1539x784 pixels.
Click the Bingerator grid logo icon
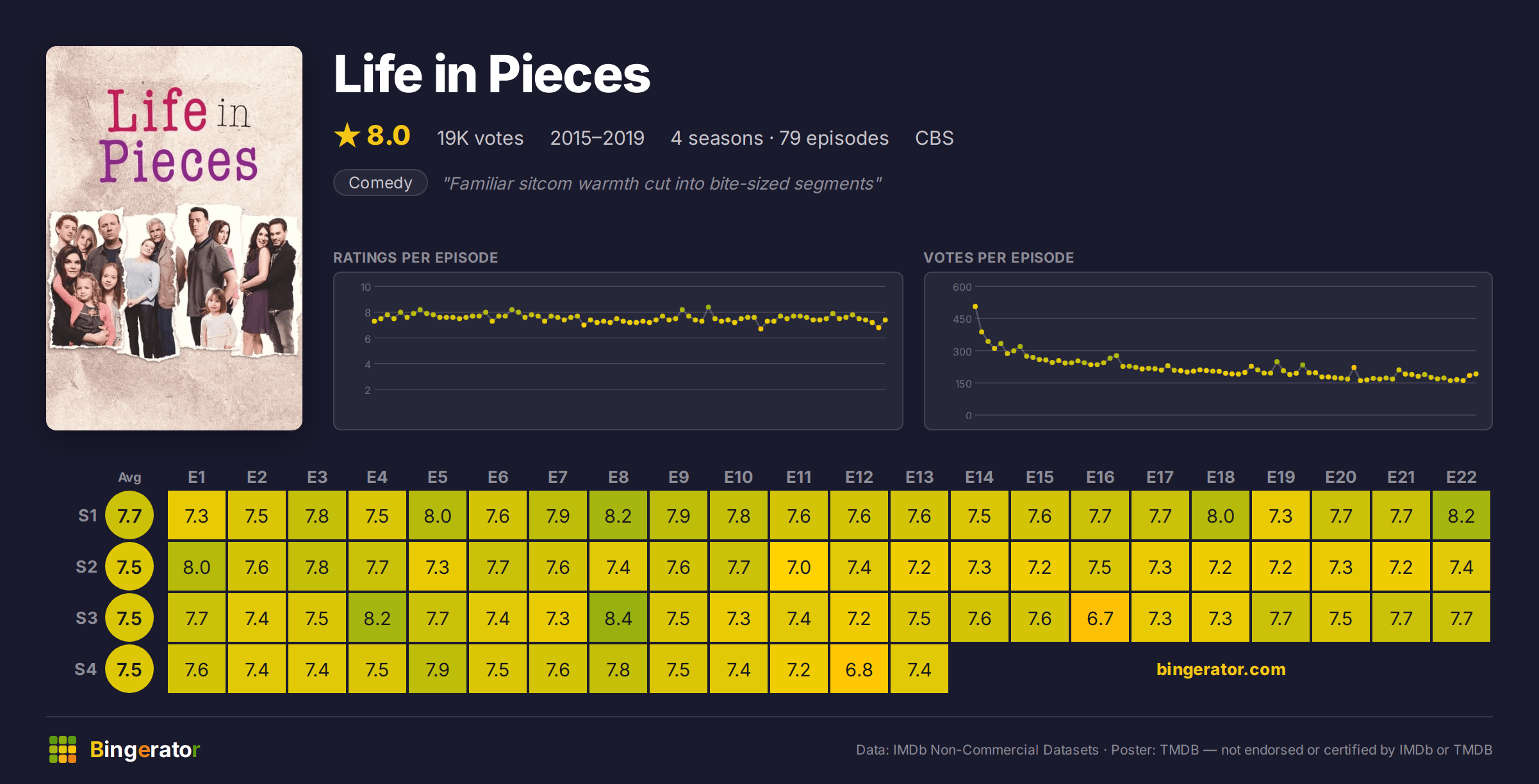point(63,749)
